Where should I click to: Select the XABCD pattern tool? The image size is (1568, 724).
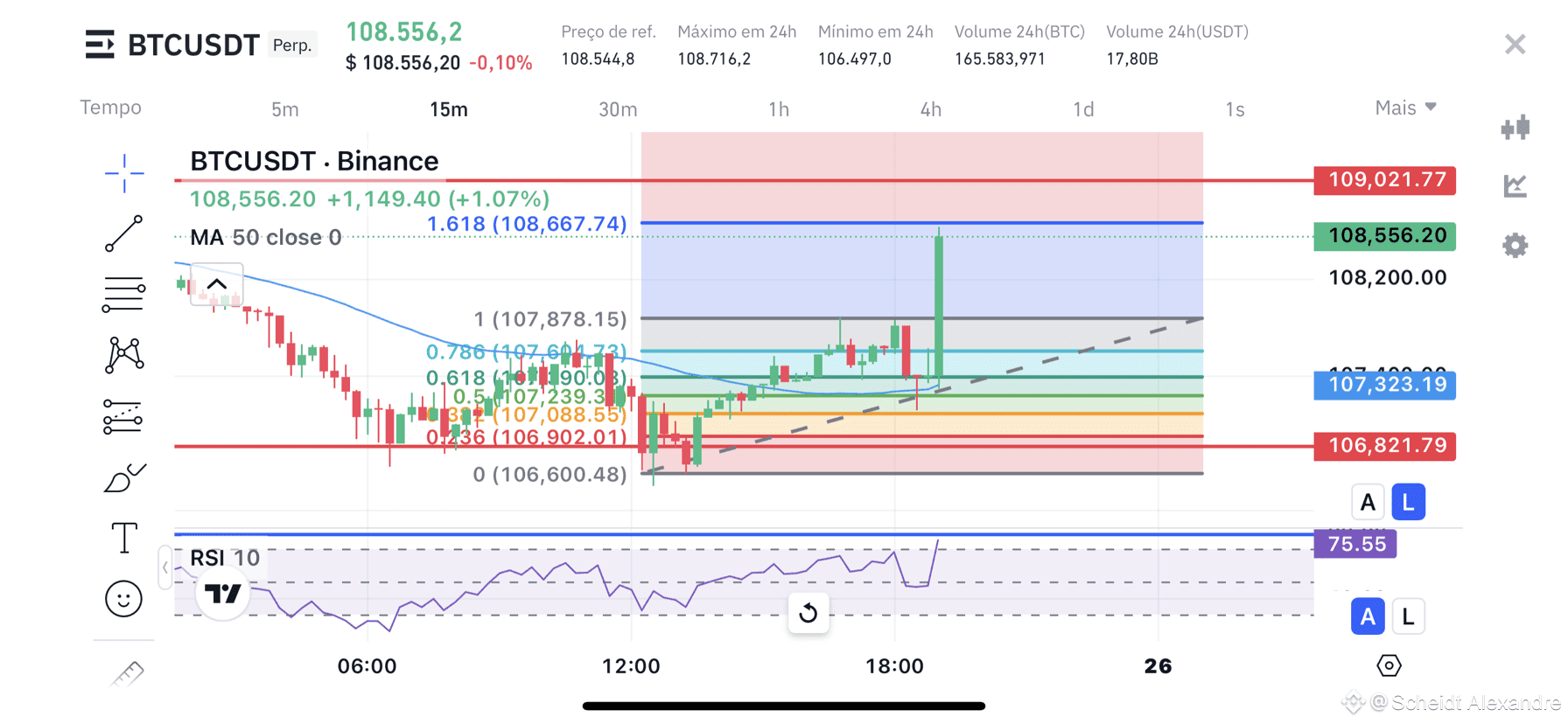click(x=124, y=355)
